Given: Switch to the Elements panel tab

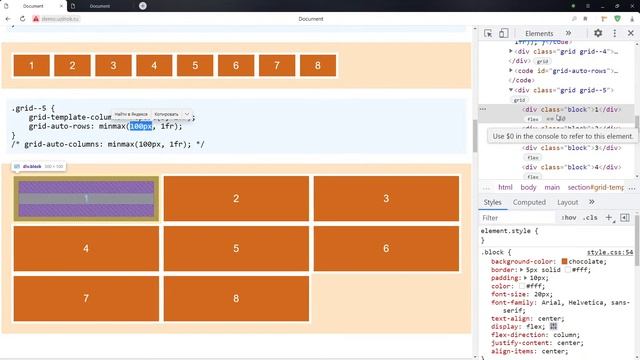Looking at the screenshot, I should pos(539,33).
